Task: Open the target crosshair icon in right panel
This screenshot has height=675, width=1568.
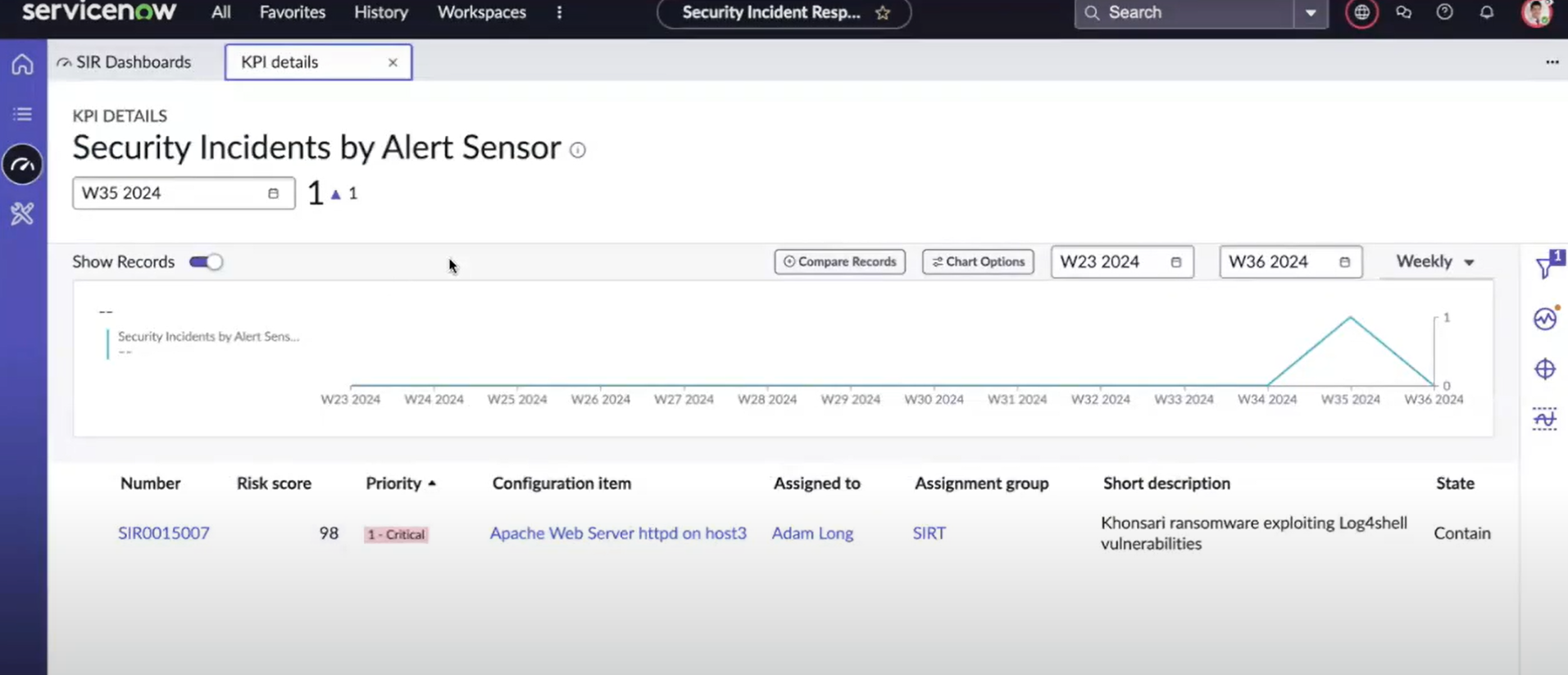Action: (1545, 369)
